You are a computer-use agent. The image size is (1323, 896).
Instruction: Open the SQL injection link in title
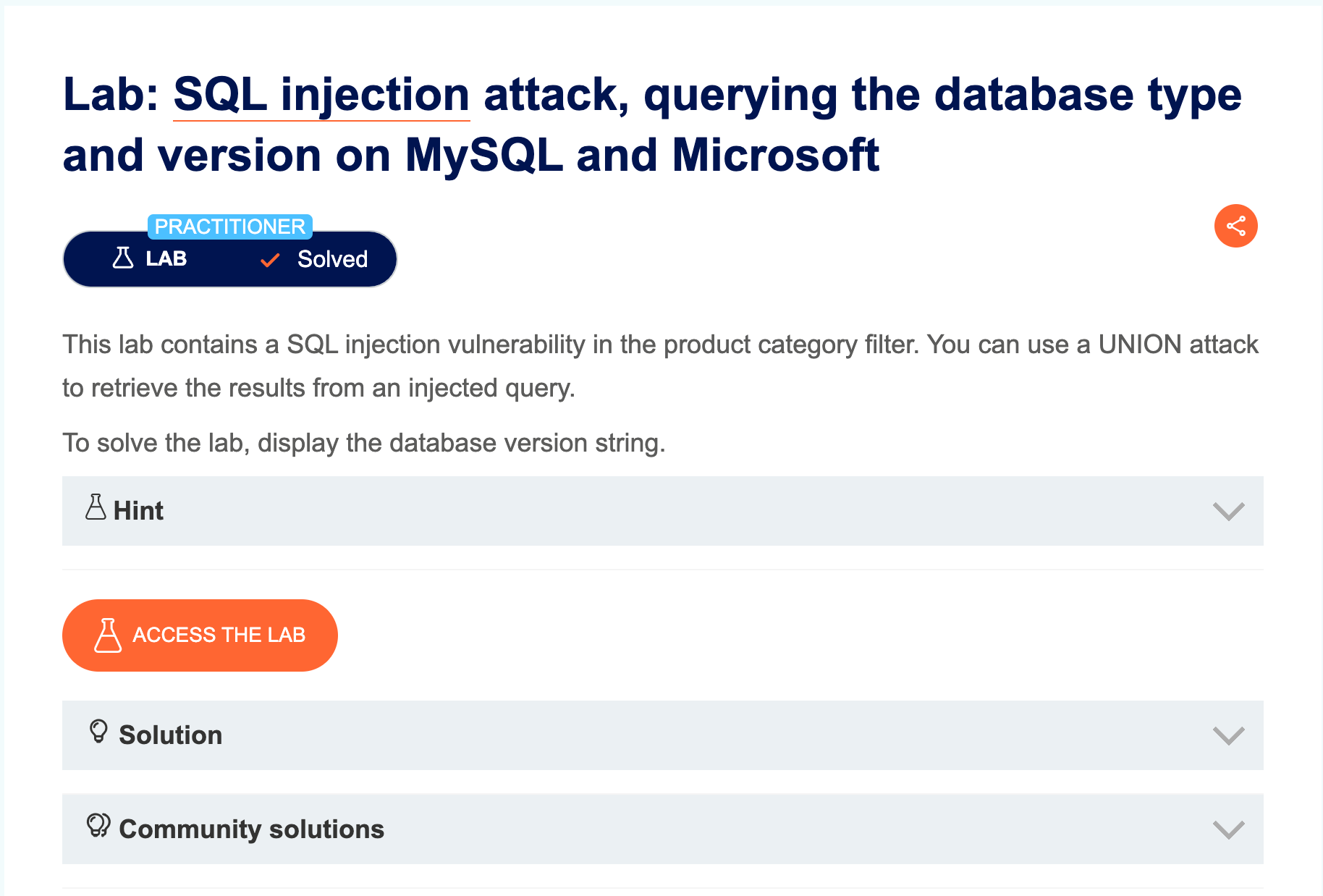(321, 95)
